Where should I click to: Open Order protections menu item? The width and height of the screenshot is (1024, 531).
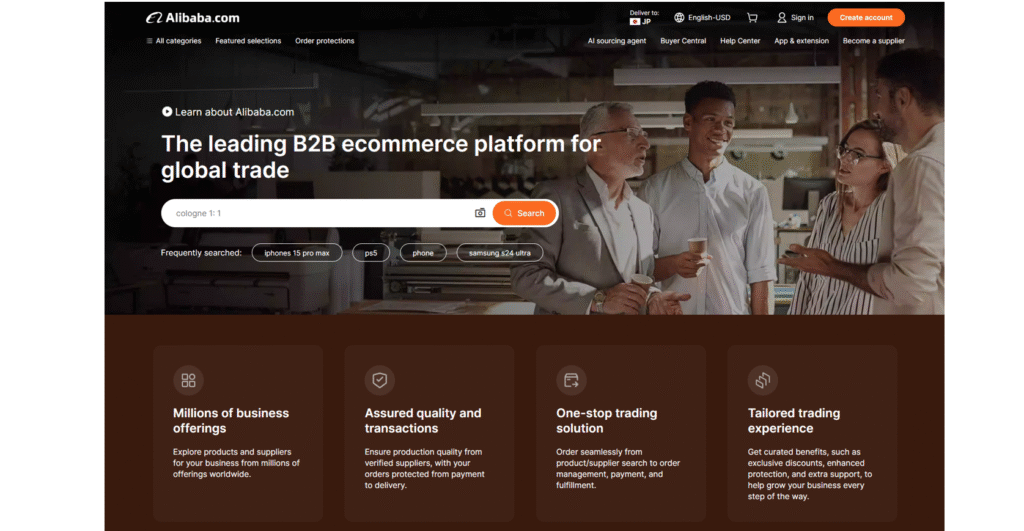tap(324, 41)
